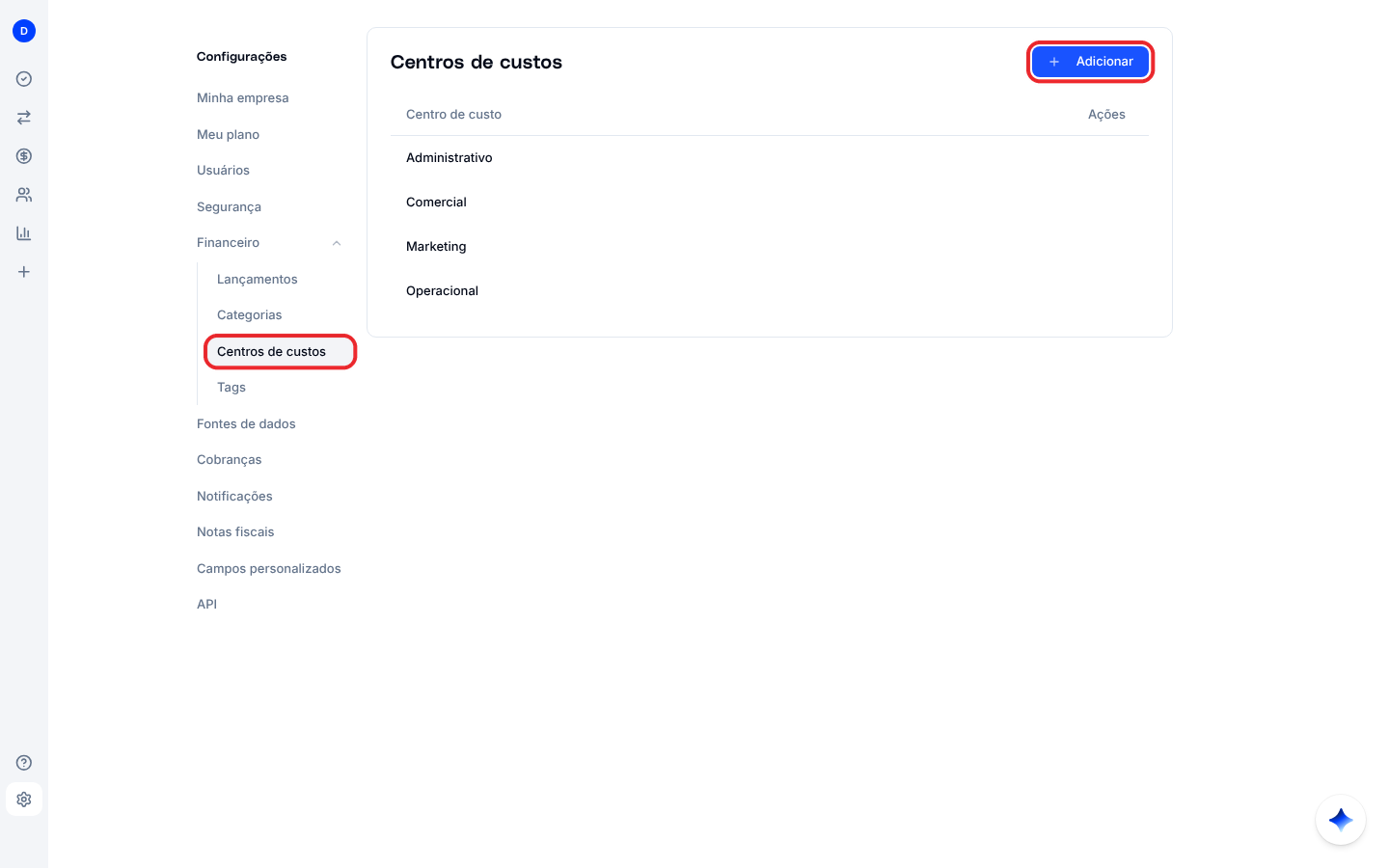The width and height of the screenshot is (1389, 868).
Task: Open the dollar sign finance icon
Action: click(x=24, y=156)
